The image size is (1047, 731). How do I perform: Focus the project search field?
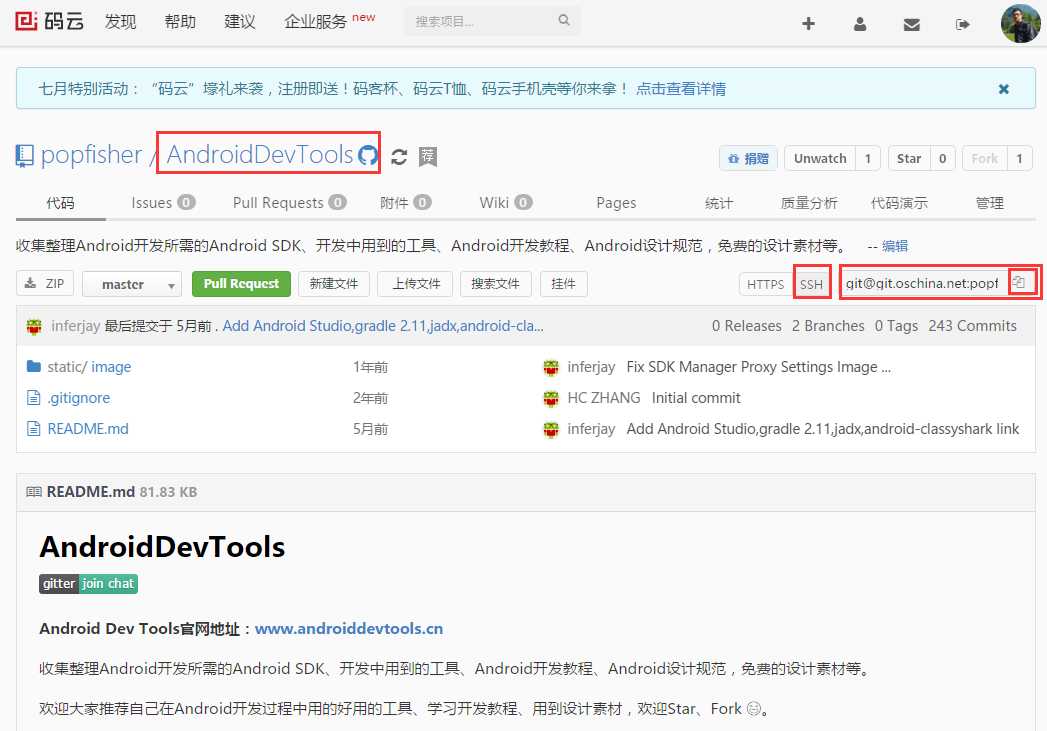491,21
